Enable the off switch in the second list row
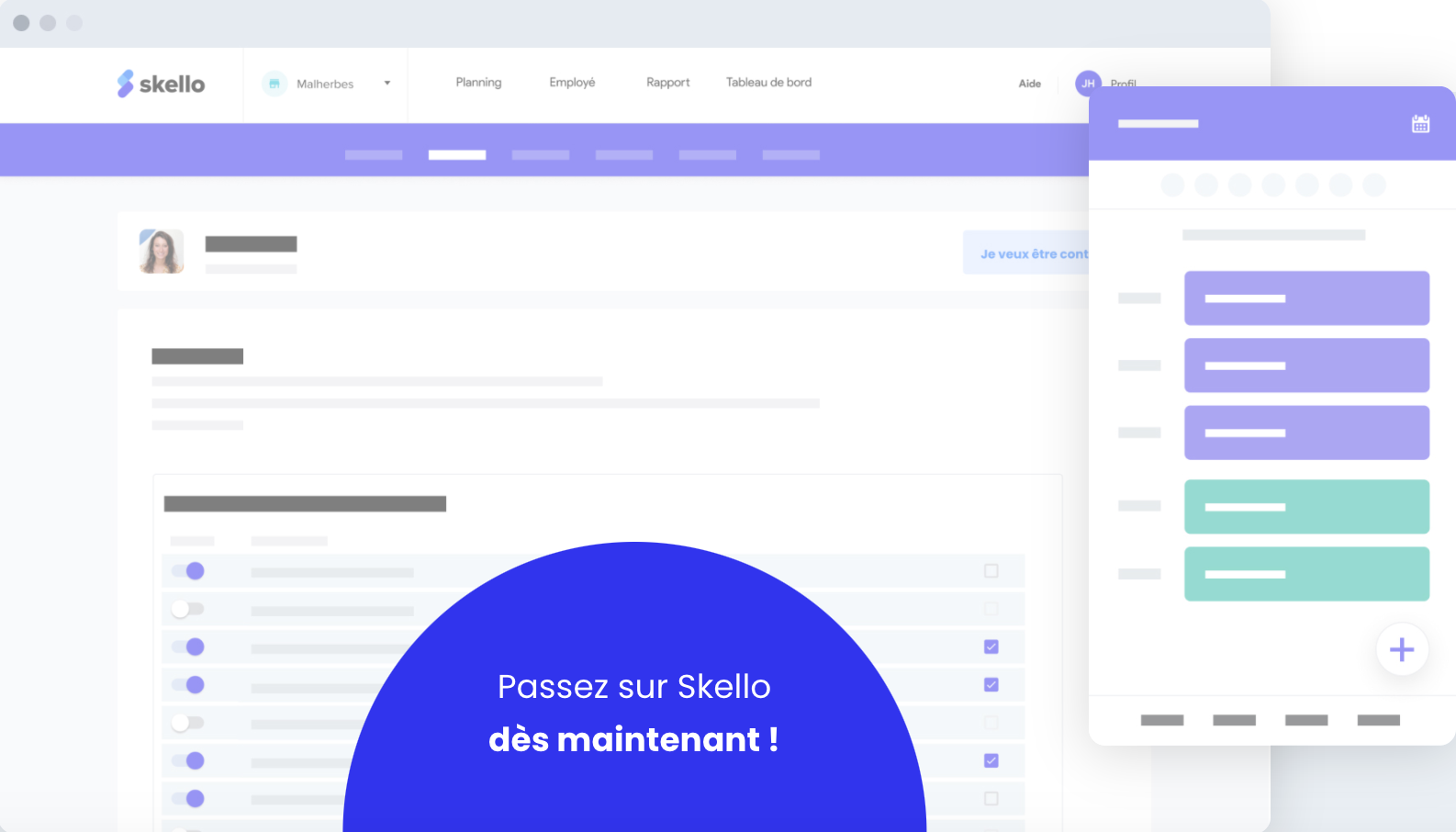Image resolution: width=1456 pixels, height=832 pixels. (188, 609)
